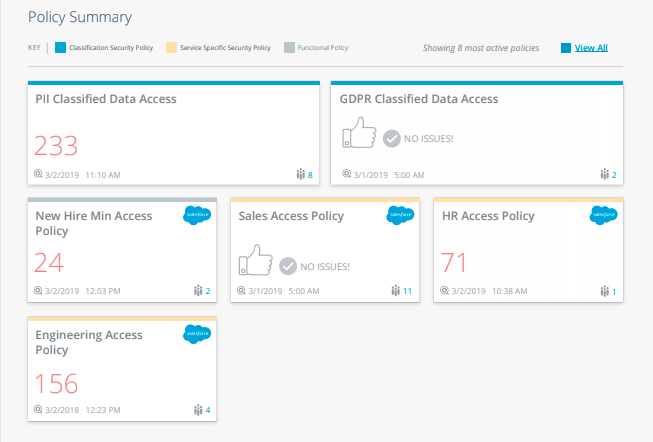Click the blue square beside View All
The height and width of the screenshot is (442, 653).
tap(566, 48)
